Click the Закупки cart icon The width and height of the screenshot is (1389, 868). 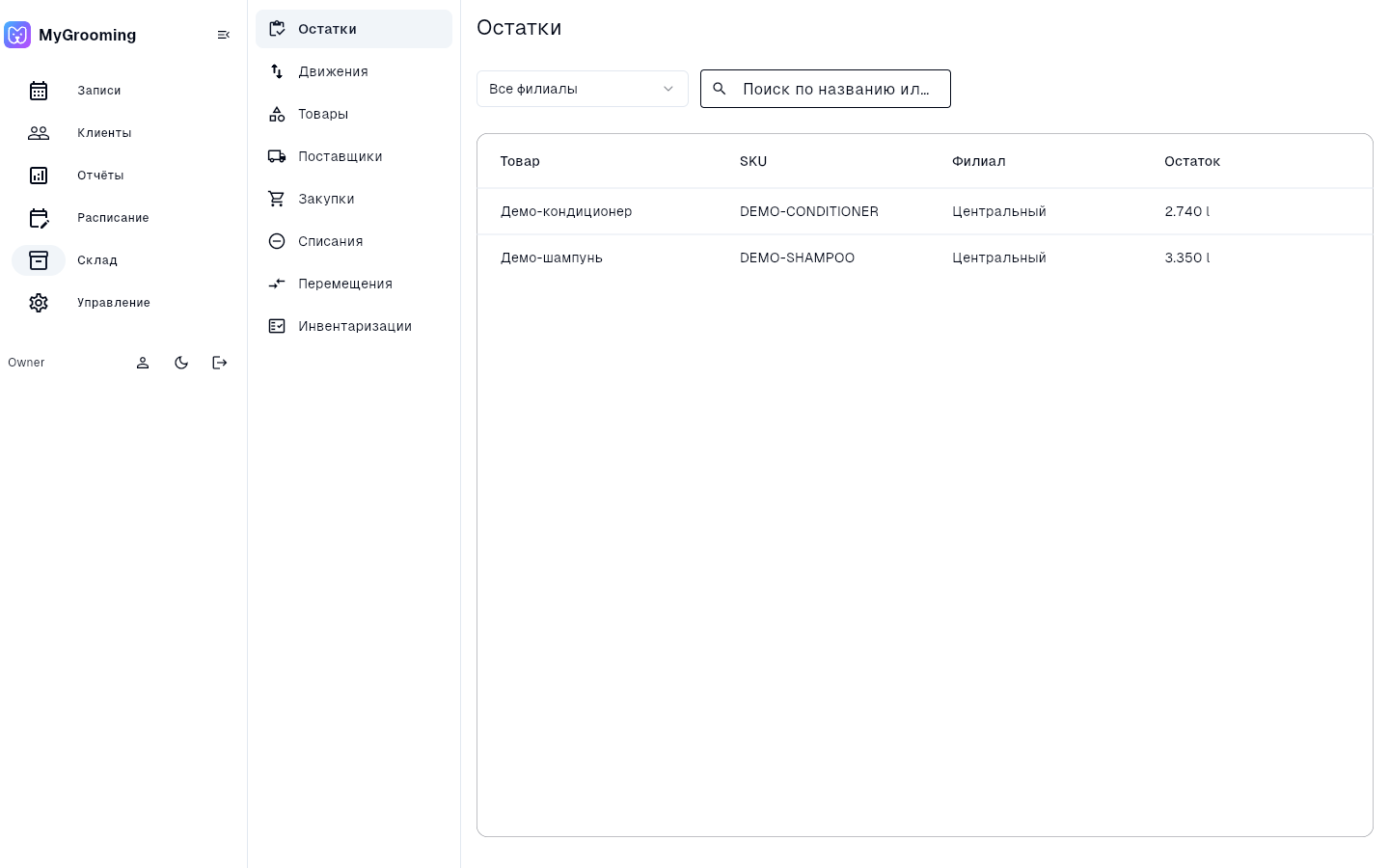277,199
